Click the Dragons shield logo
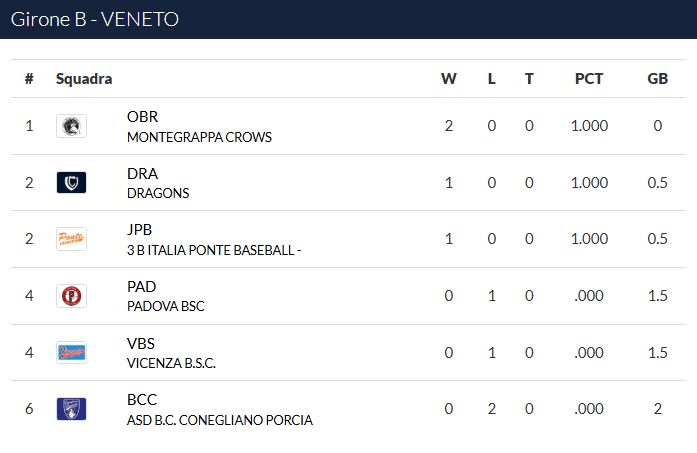Viewport: 697px width, 453px height. point(71,183)
